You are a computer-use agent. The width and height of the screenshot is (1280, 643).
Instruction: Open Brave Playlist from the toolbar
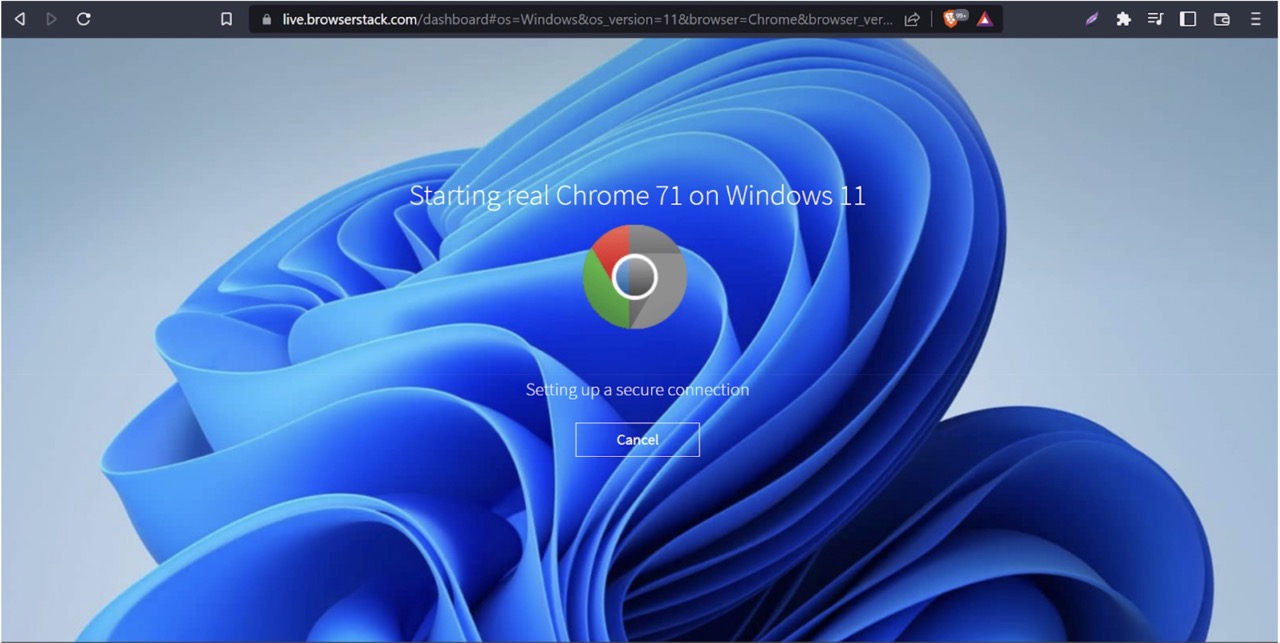(1155, 18)
